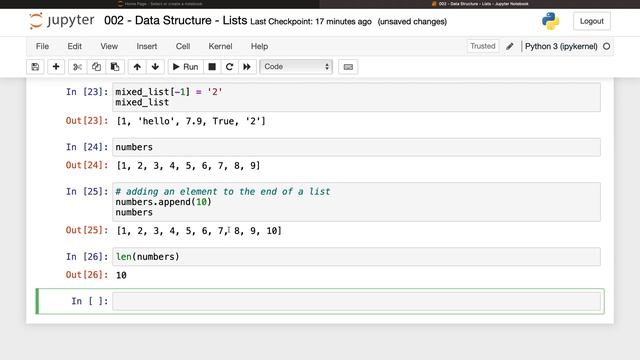
Task: Open the command palette keyboard icon
Action: click(x=348, y=67)
